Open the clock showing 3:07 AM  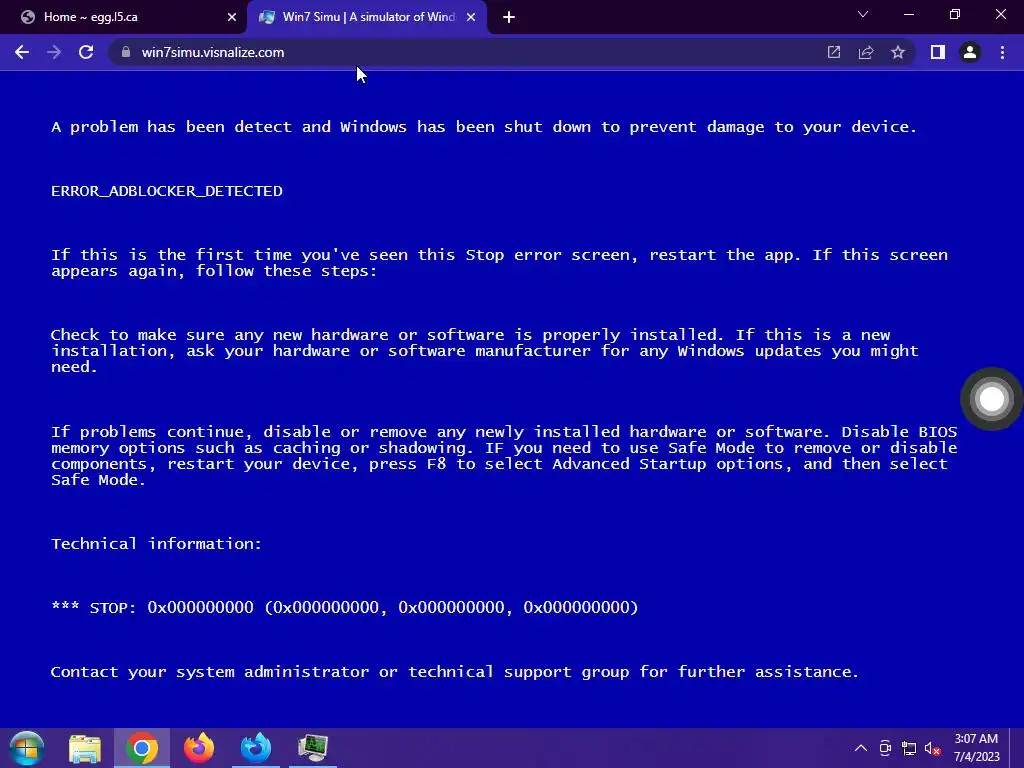click(976, 748)
